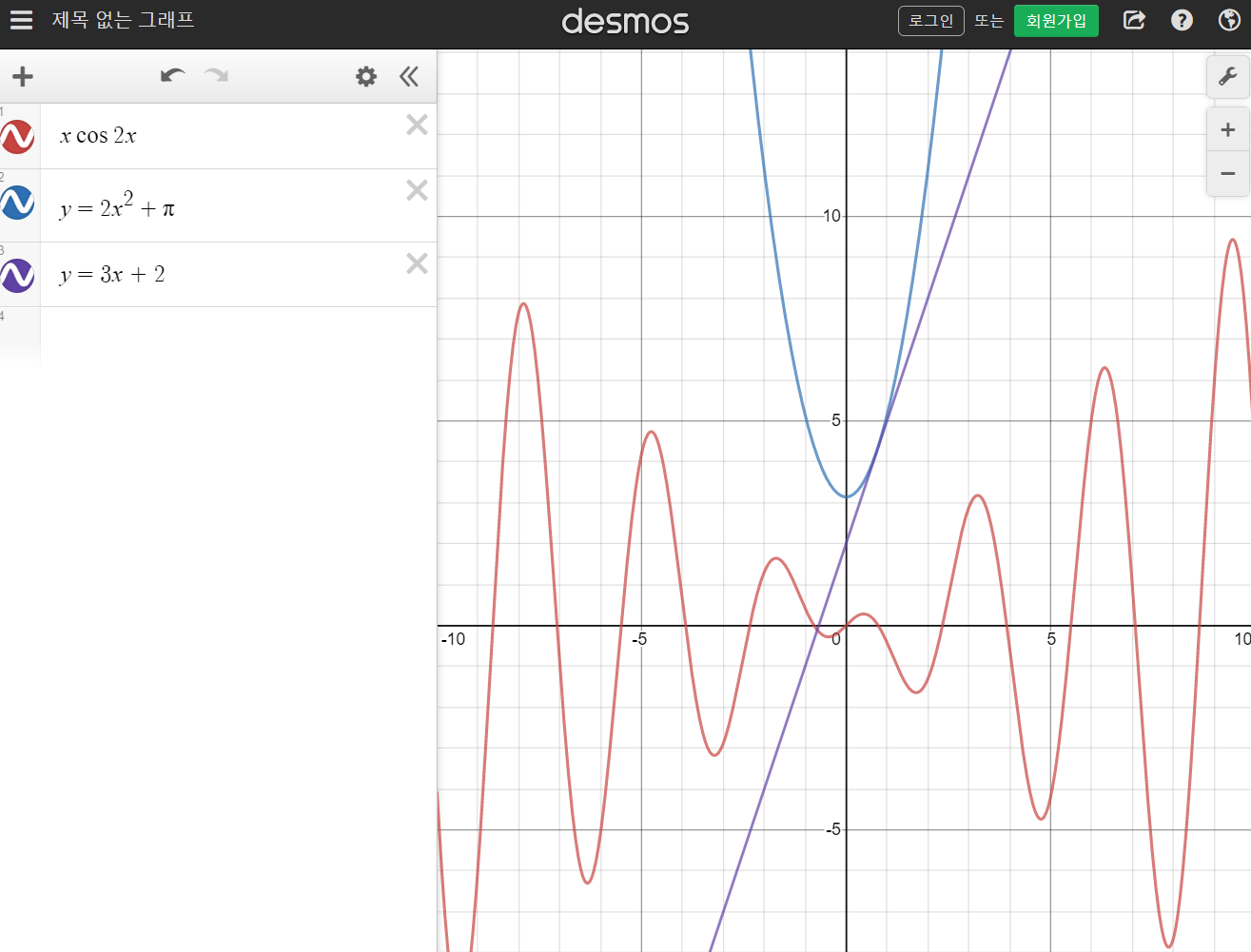The width and height of the screenshot is (1251, 952).
Task: Collapse the expression list panel
Action: [409, 76]
